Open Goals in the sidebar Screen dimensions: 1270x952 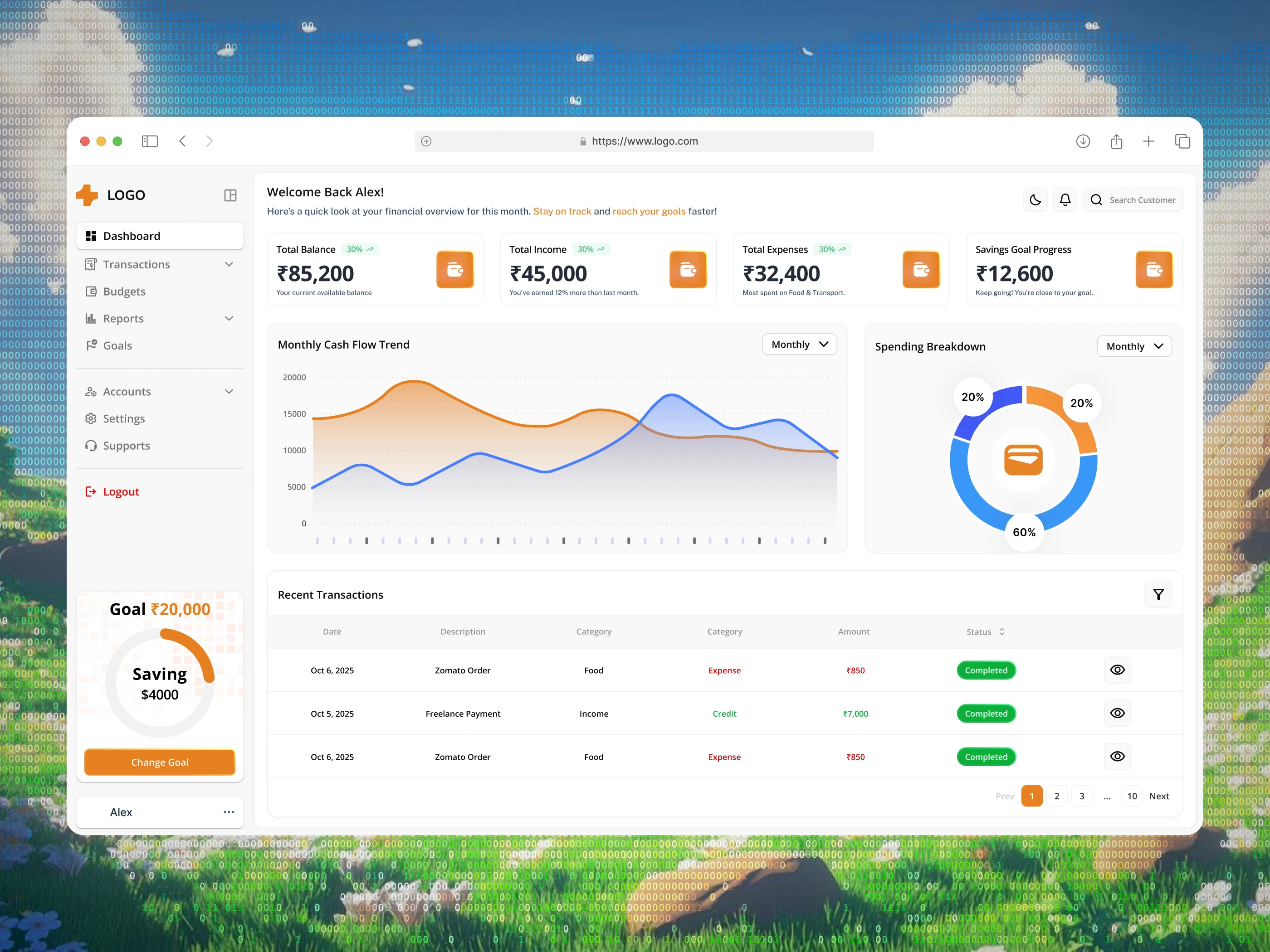coord(160,345)
